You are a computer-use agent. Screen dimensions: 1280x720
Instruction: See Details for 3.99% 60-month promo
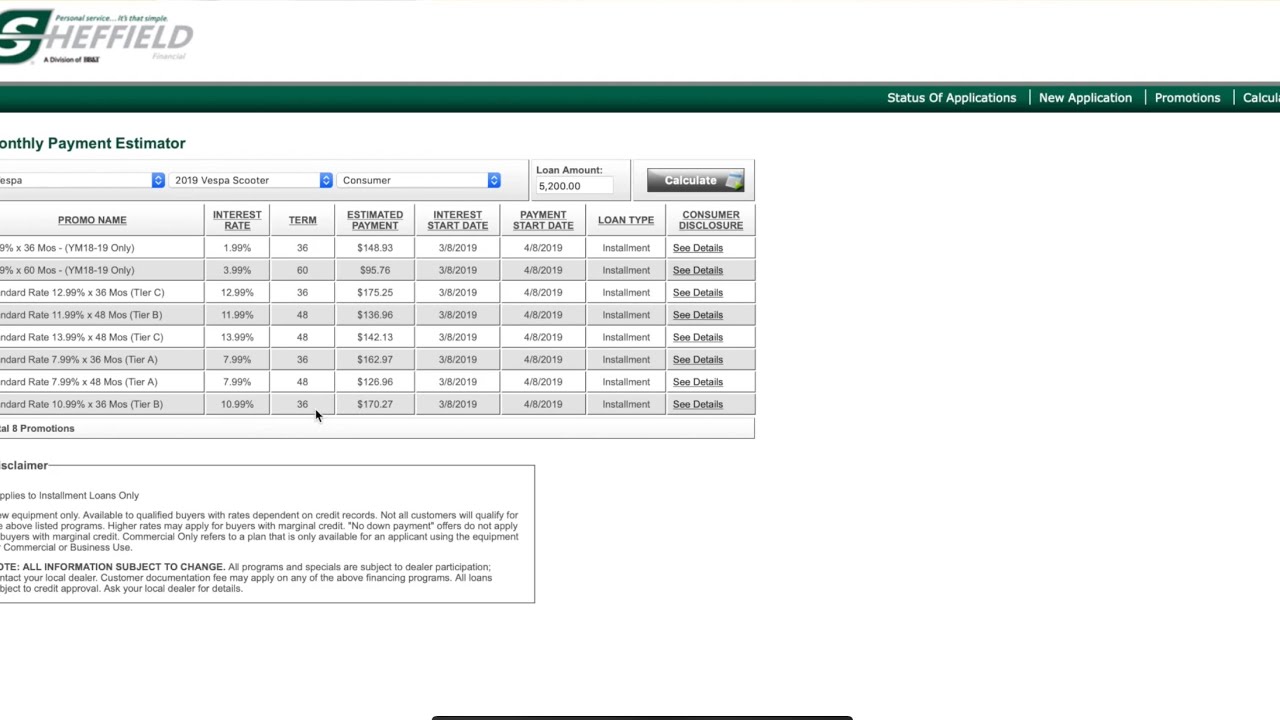point(697,270)
